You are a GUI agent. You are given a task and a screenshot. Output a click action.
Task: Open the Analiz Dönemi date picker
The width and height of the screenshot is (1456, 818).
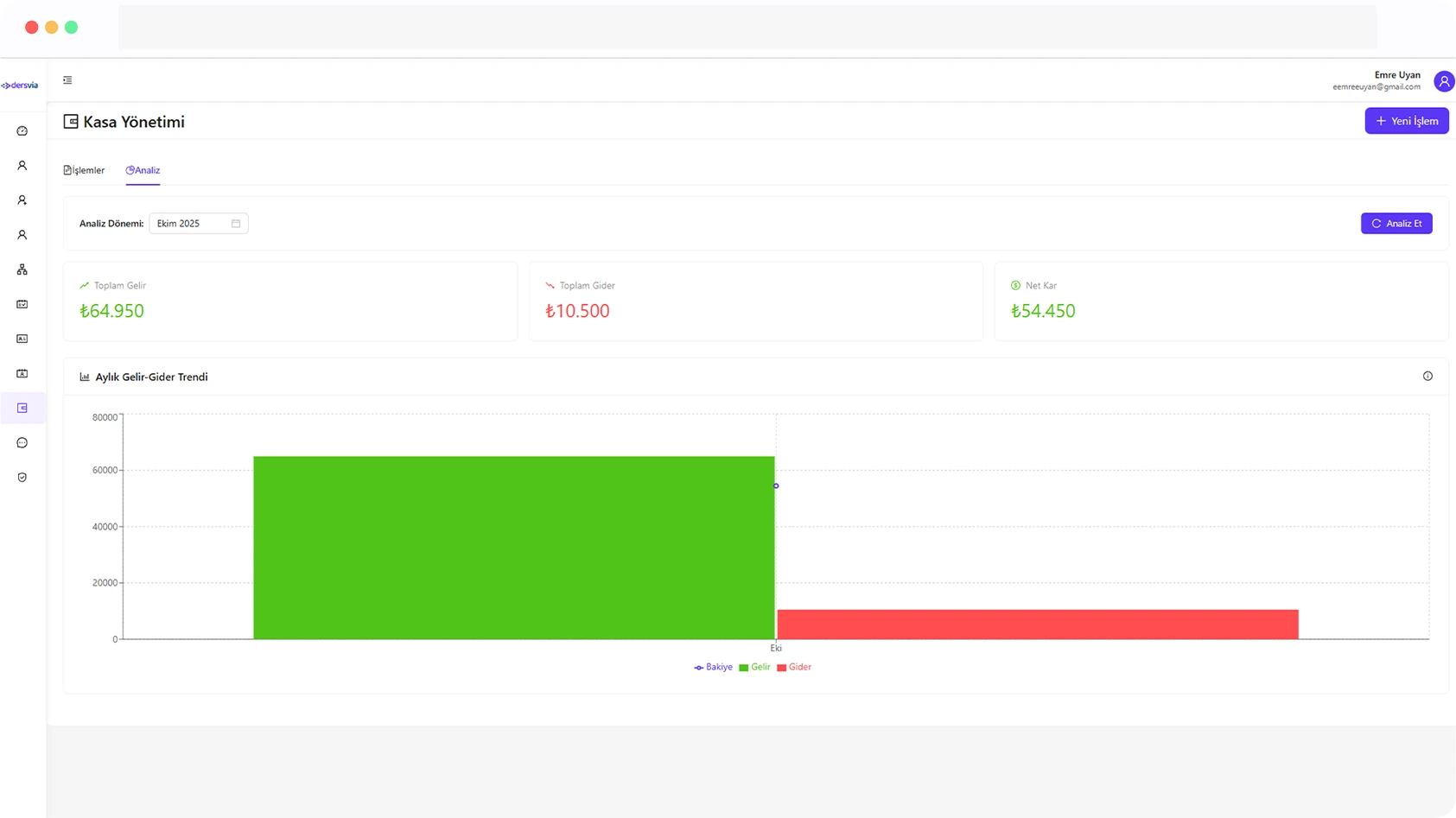point(192,224)
